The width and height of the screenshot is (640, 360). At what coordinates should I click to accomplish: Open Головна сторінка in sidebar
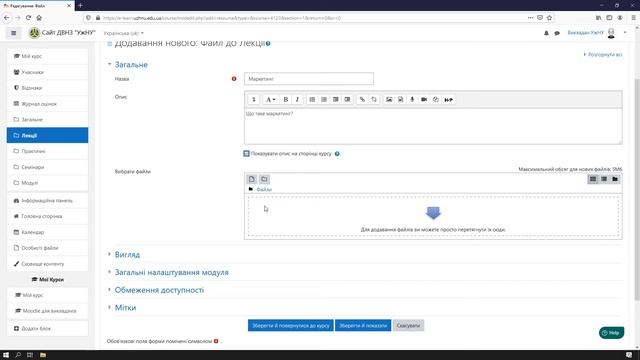[x=47, y=216]
